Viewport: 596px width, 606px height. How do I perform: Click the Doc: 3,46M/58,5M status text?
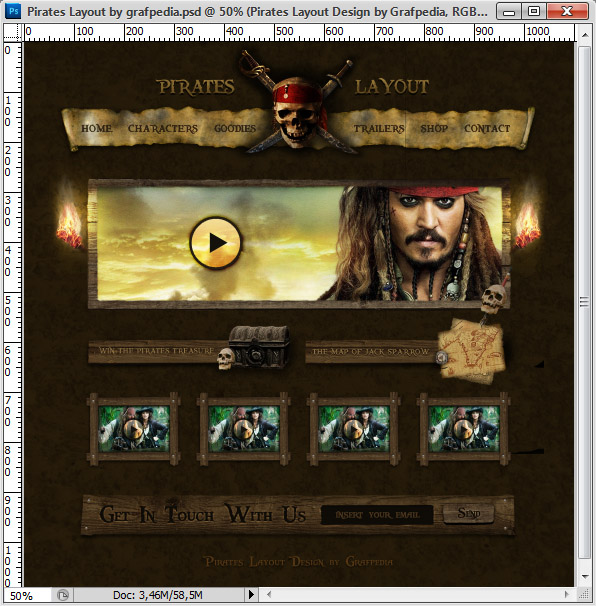[x=158, y=595]
